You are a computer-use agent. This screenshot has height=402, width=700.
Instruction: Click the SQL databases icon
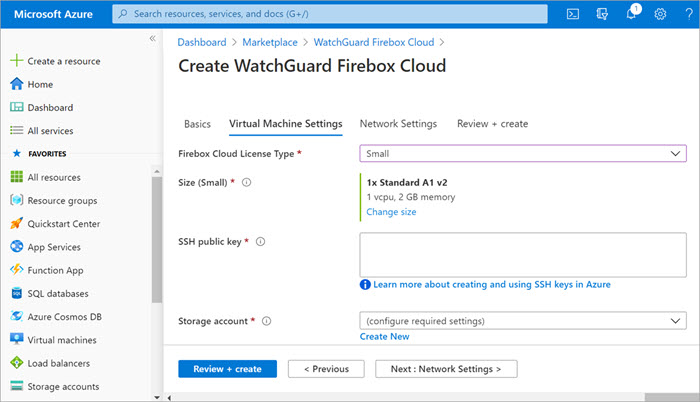(x=17, y=293)
